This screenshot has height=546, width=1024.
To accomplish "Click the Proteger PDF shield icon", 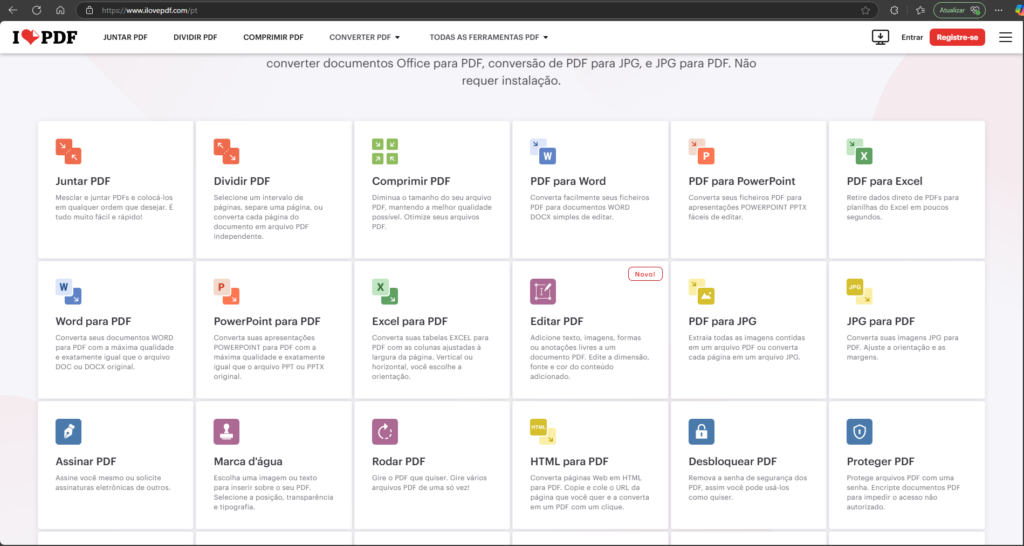I will click(859, 432).
